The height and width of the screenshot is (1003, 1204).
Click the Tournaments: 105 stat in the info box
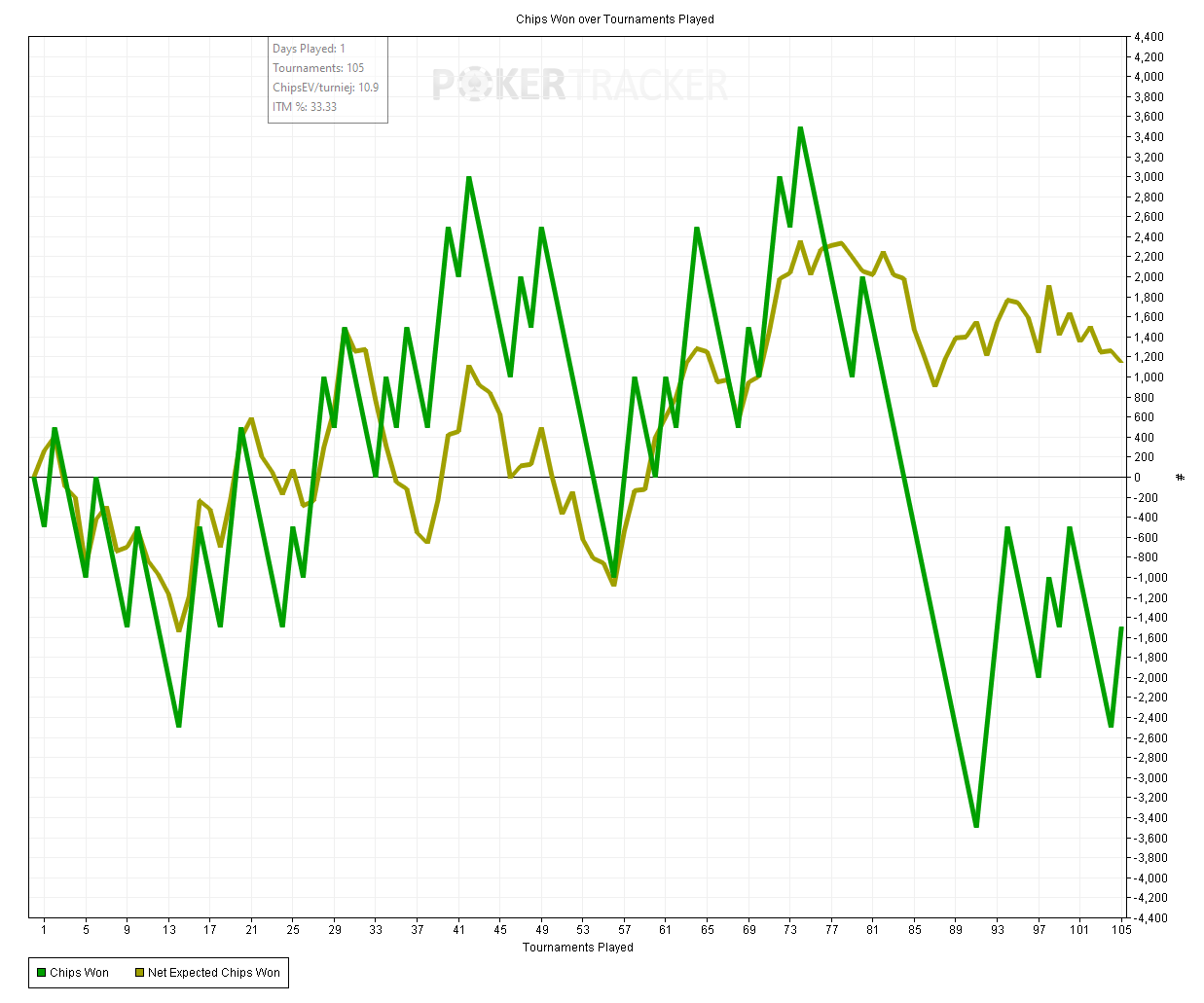[x=318, y=68]
